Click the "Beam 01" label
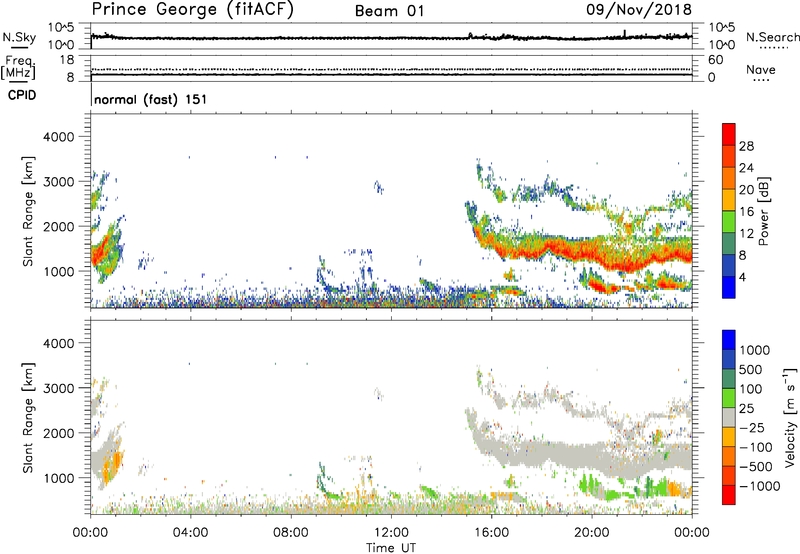800x554 pixels. click(389, 11)
